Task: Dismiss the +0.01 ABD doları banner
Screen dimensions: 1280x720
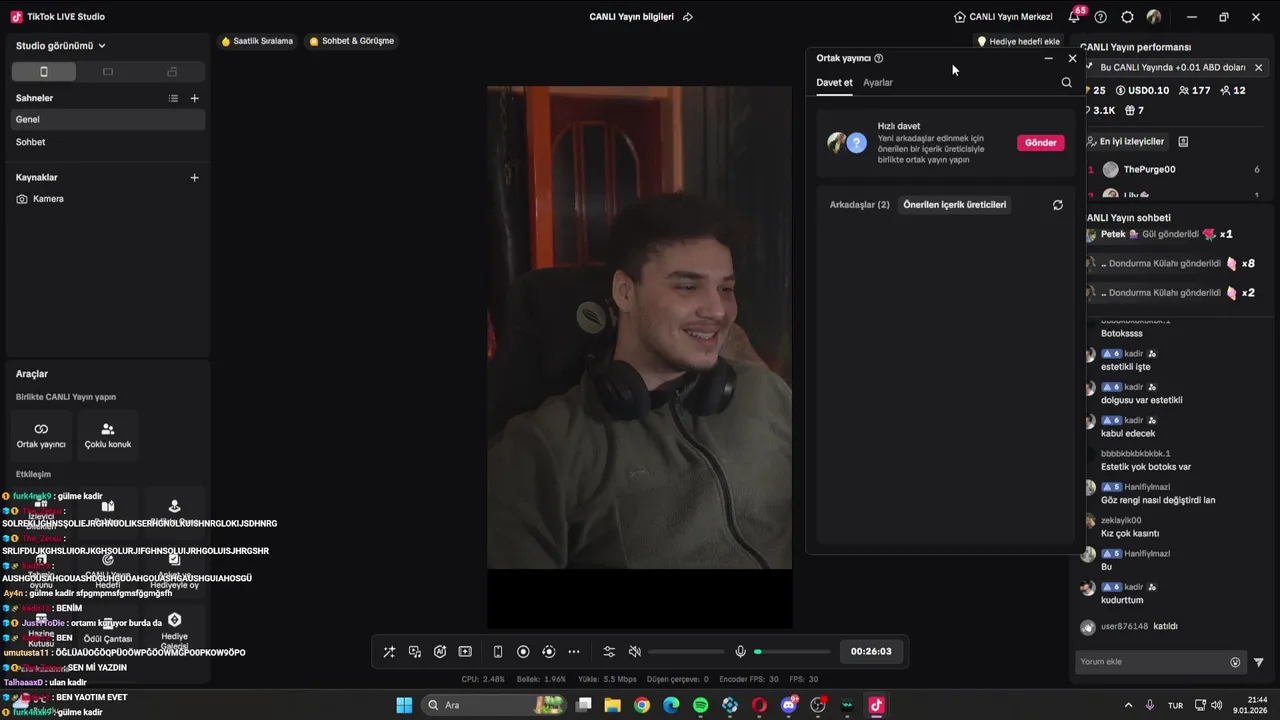Action: [1258, 68]
